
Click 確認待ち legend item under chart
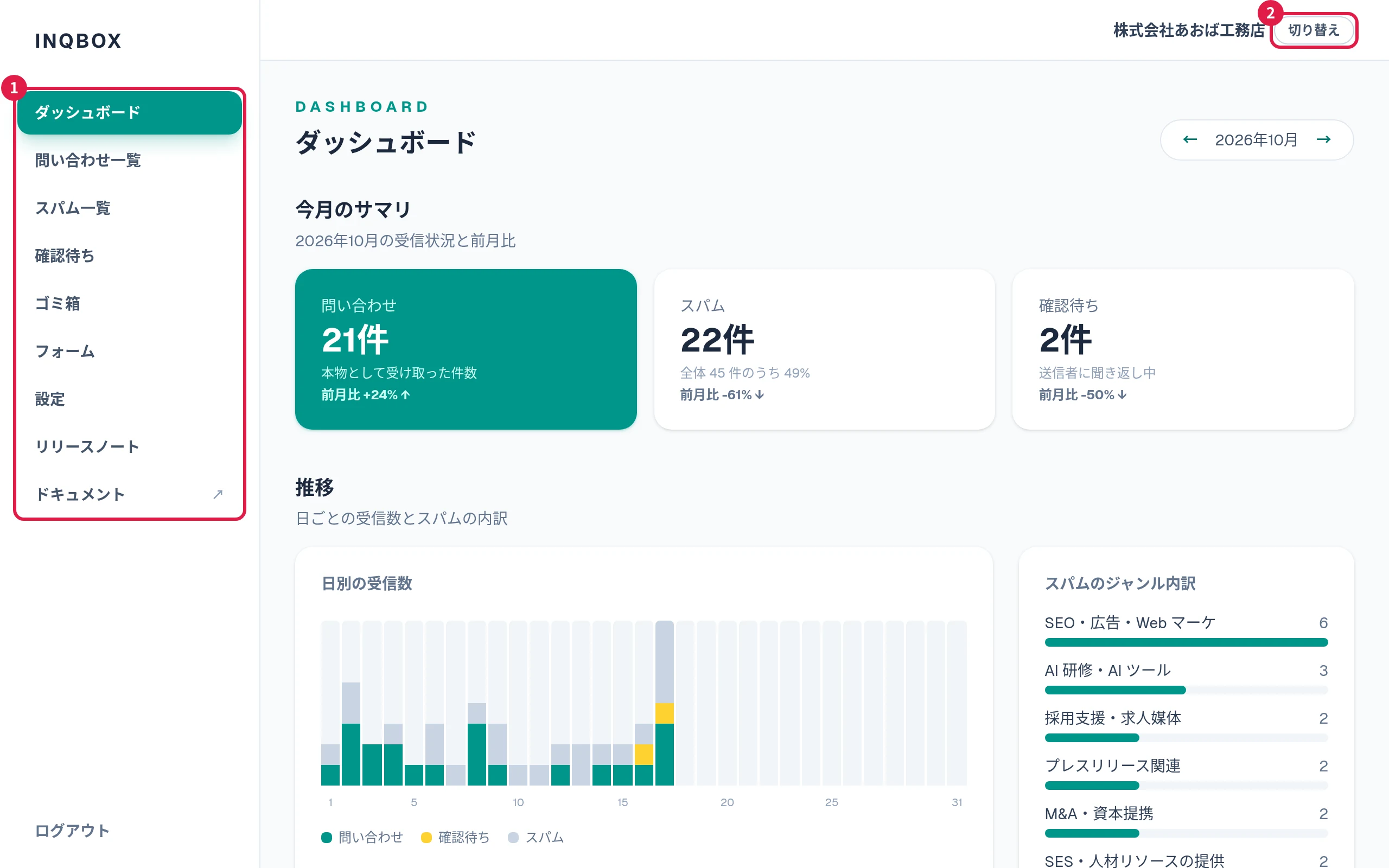click(x=455, y=838)
